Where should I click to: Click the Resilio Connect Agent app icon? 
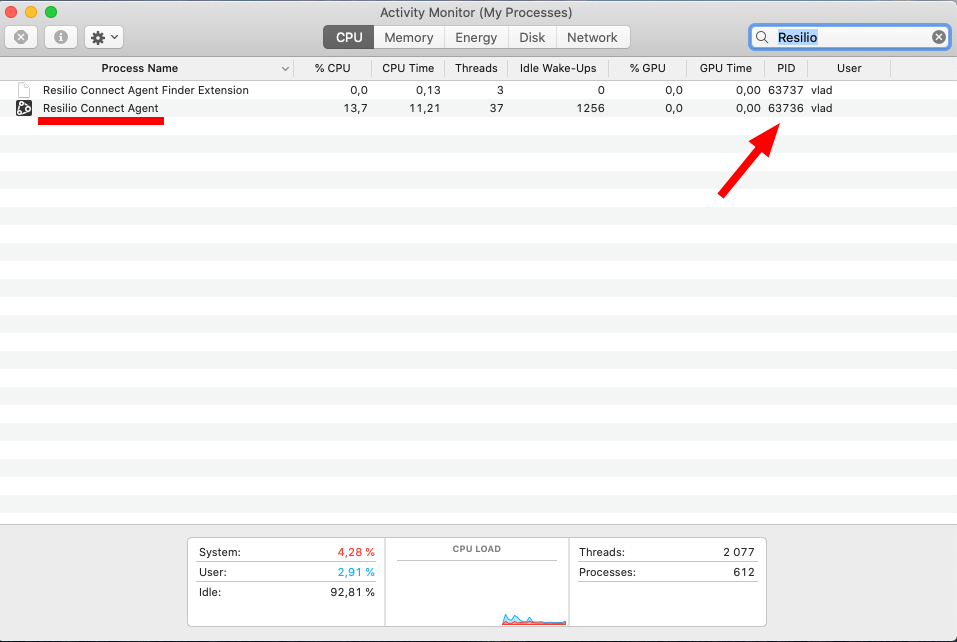24,108
